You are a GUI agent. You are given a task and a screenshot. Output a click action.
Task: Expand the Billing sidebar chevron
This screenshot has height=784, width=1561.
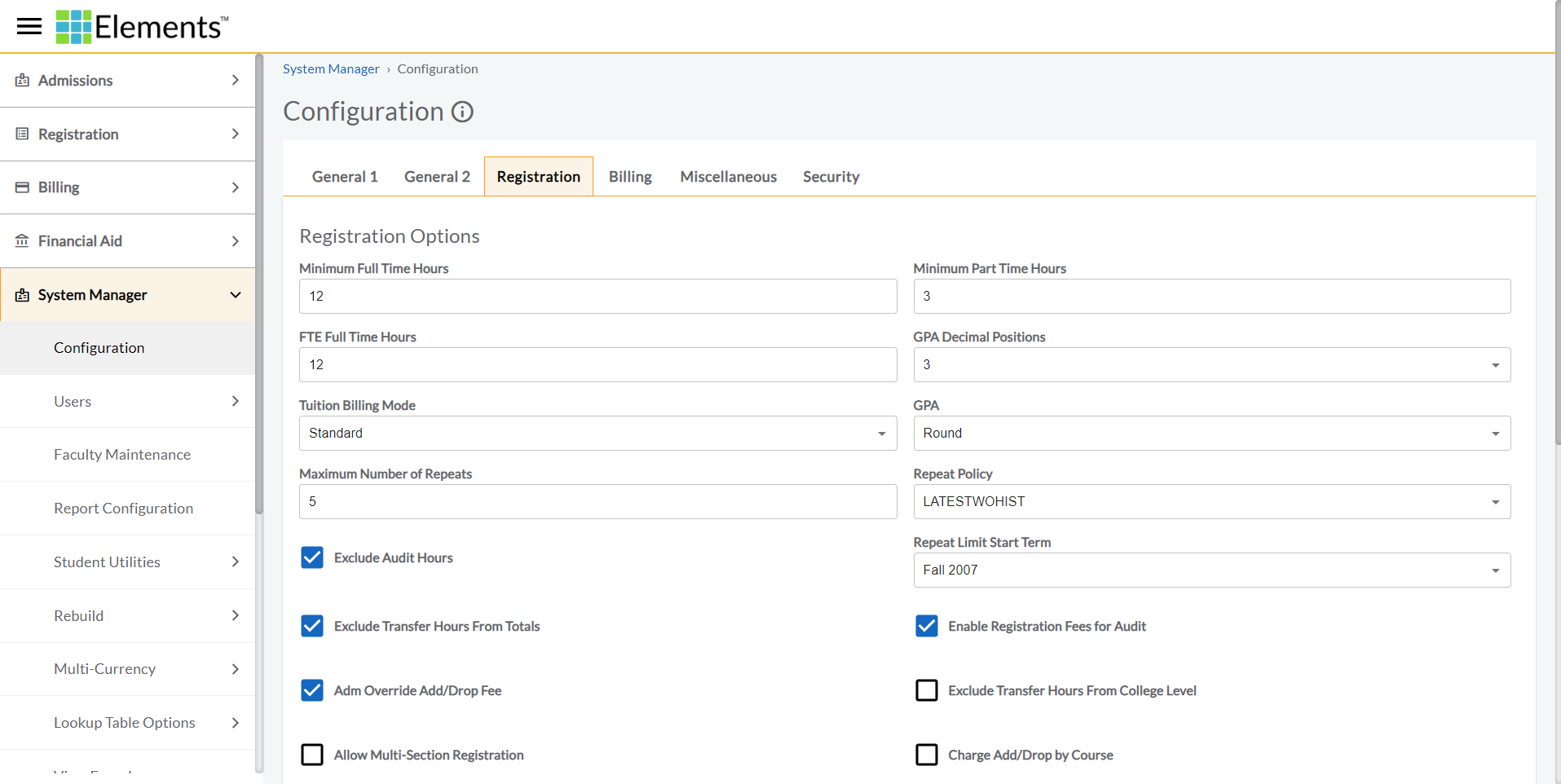click(x=235, y=187)
